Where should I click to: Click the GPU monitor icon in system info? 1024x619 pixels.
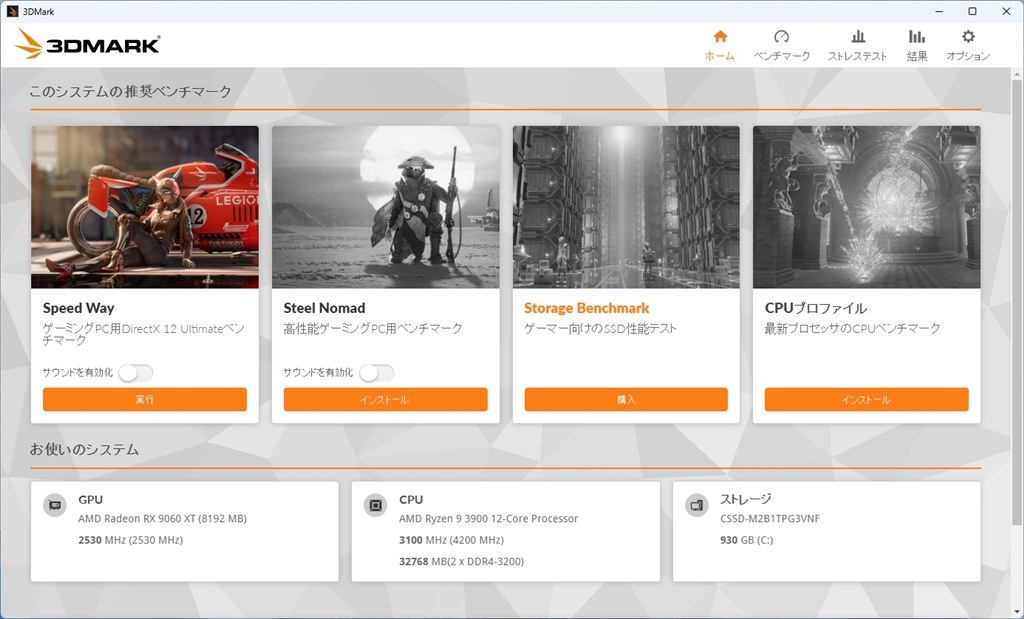[x=54, y=505]
